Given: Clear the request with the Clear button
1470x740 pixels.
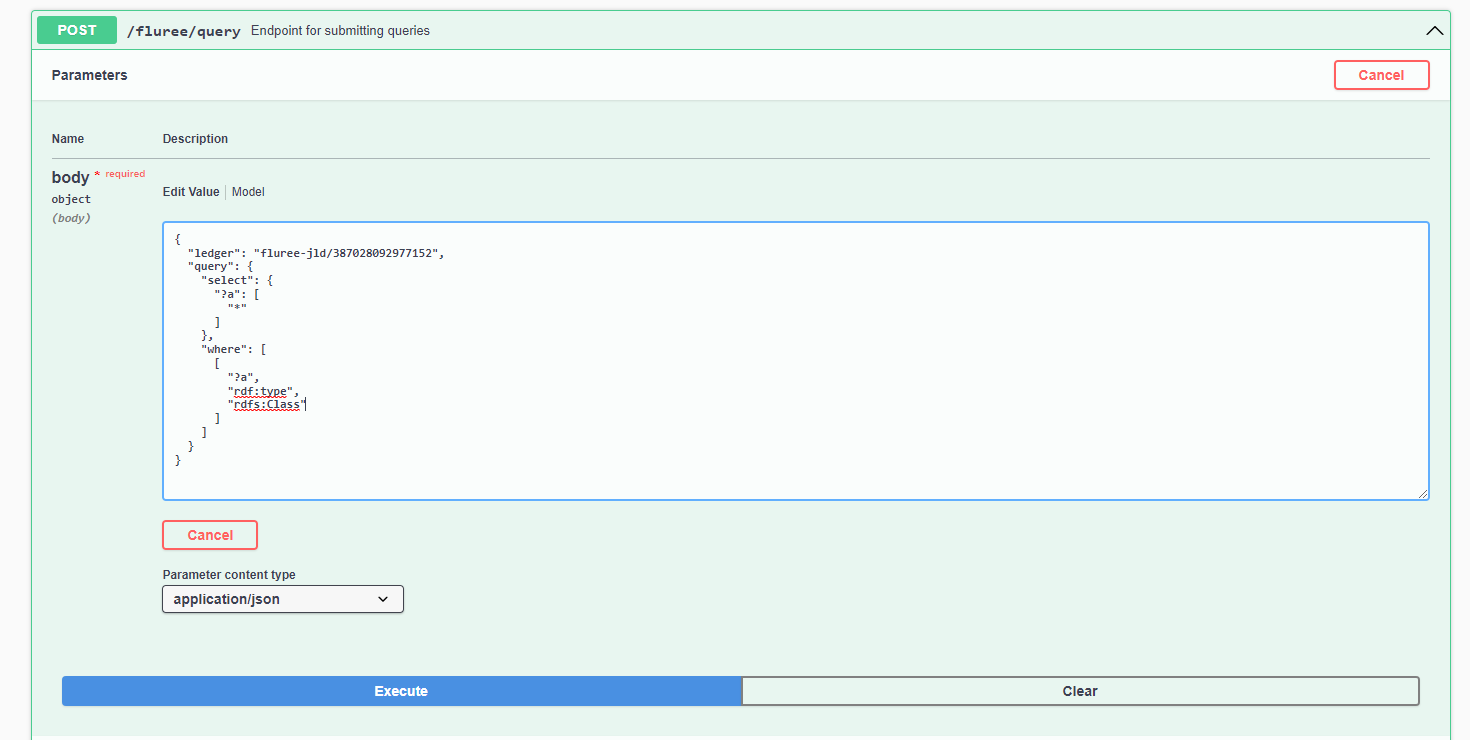Looking at the screenshot, I should click(x=1080, y=690).
